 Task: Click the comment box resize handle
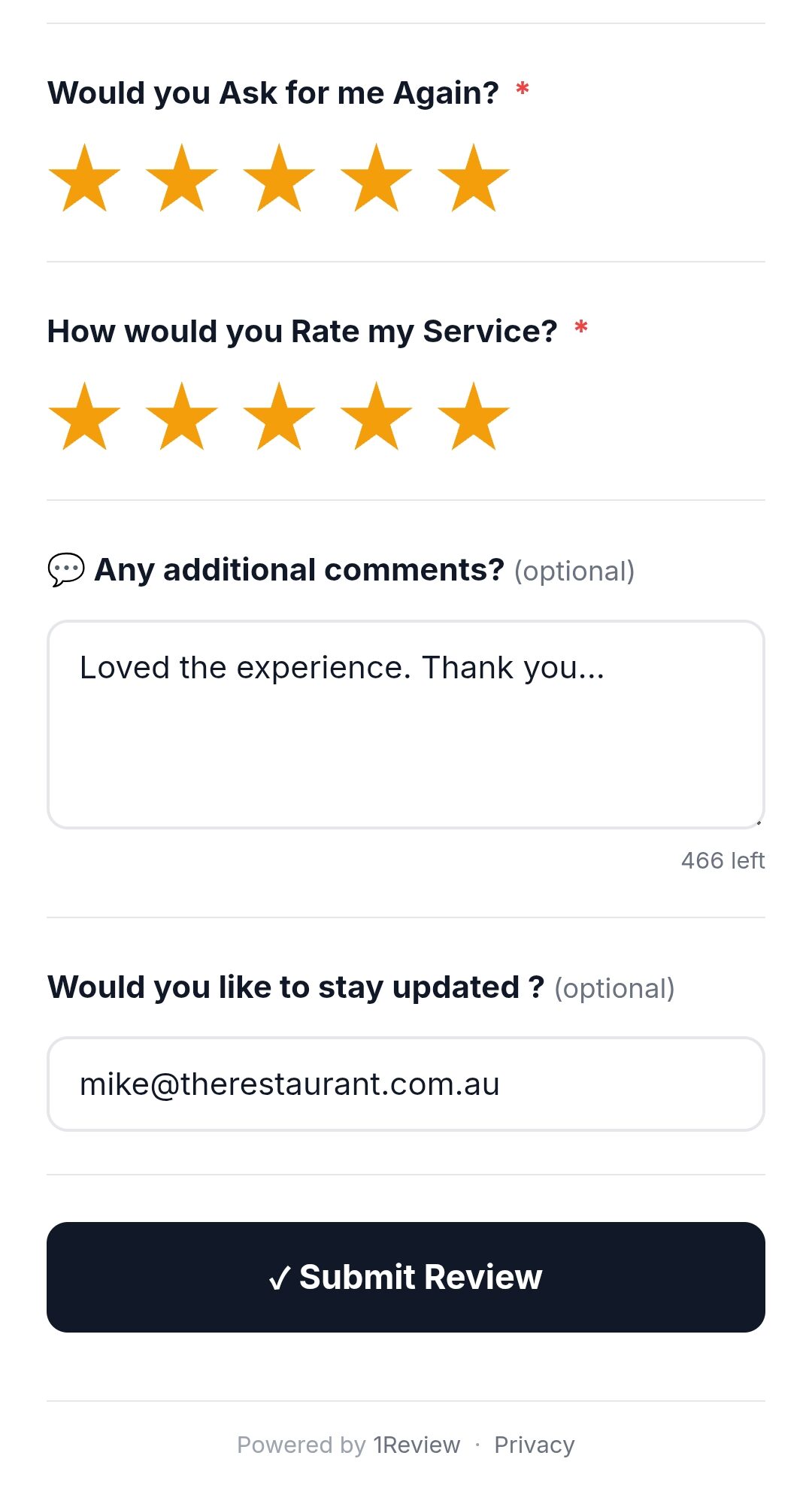[x=759, y=823]
